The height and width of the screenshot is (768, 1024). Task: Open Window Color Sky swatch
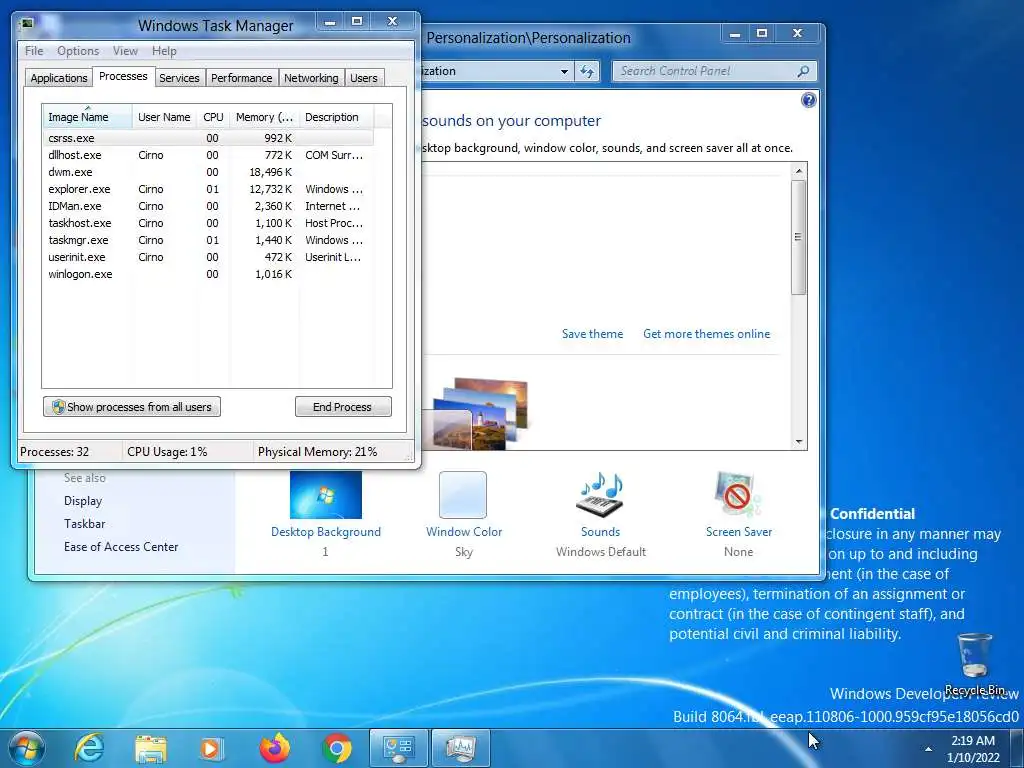click(463, 495)
